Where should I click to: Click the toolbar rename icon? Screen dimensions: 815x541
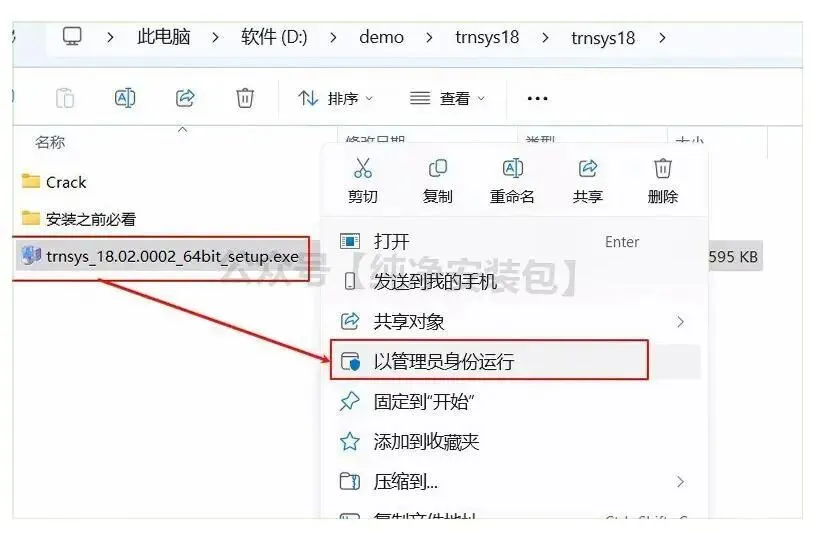pos(125,98)
